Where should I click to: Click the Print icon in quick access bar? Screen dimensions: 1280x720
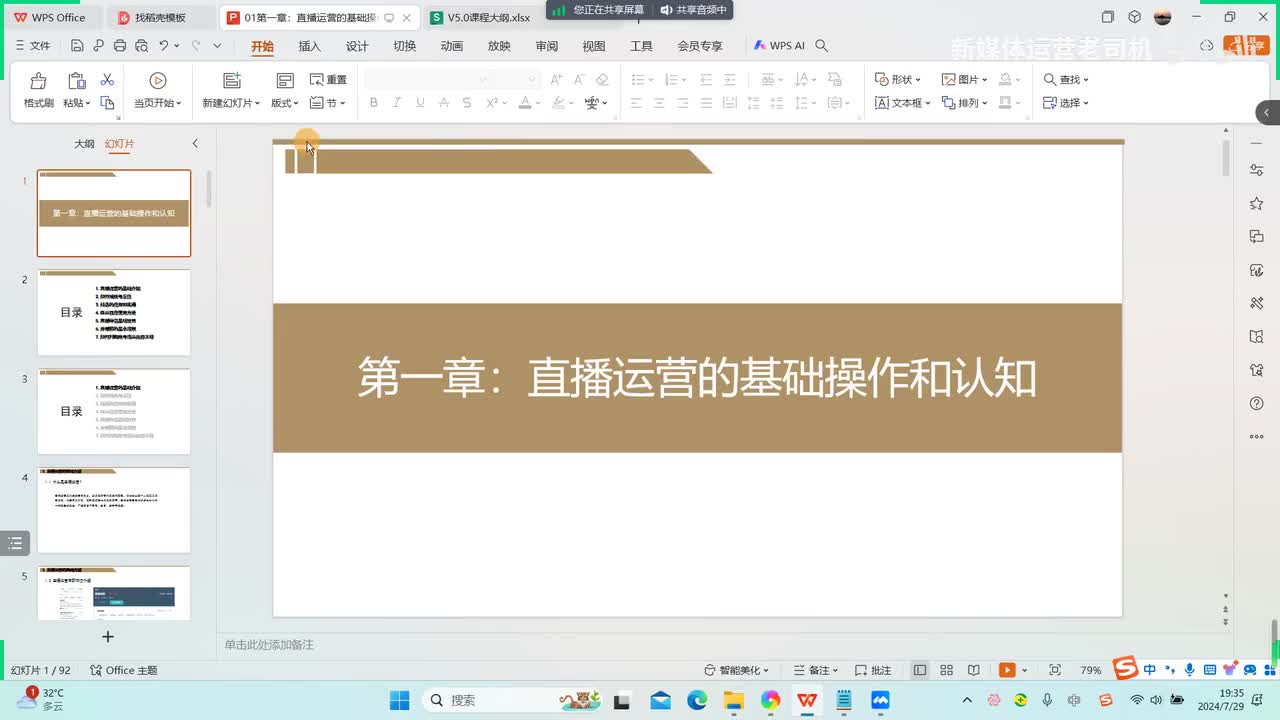point(120,46)
